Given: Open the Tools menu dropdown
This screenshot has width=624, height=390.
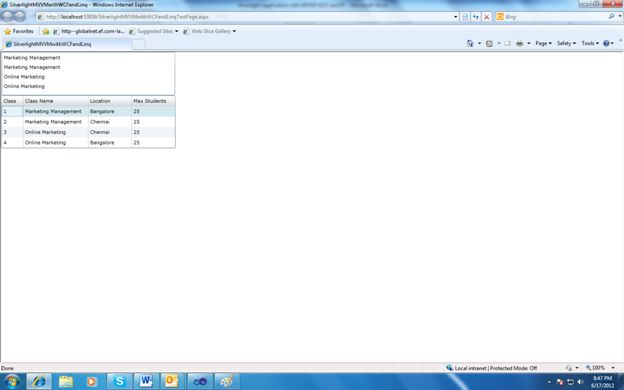Looking at the screenshot, I should (590, 43).
